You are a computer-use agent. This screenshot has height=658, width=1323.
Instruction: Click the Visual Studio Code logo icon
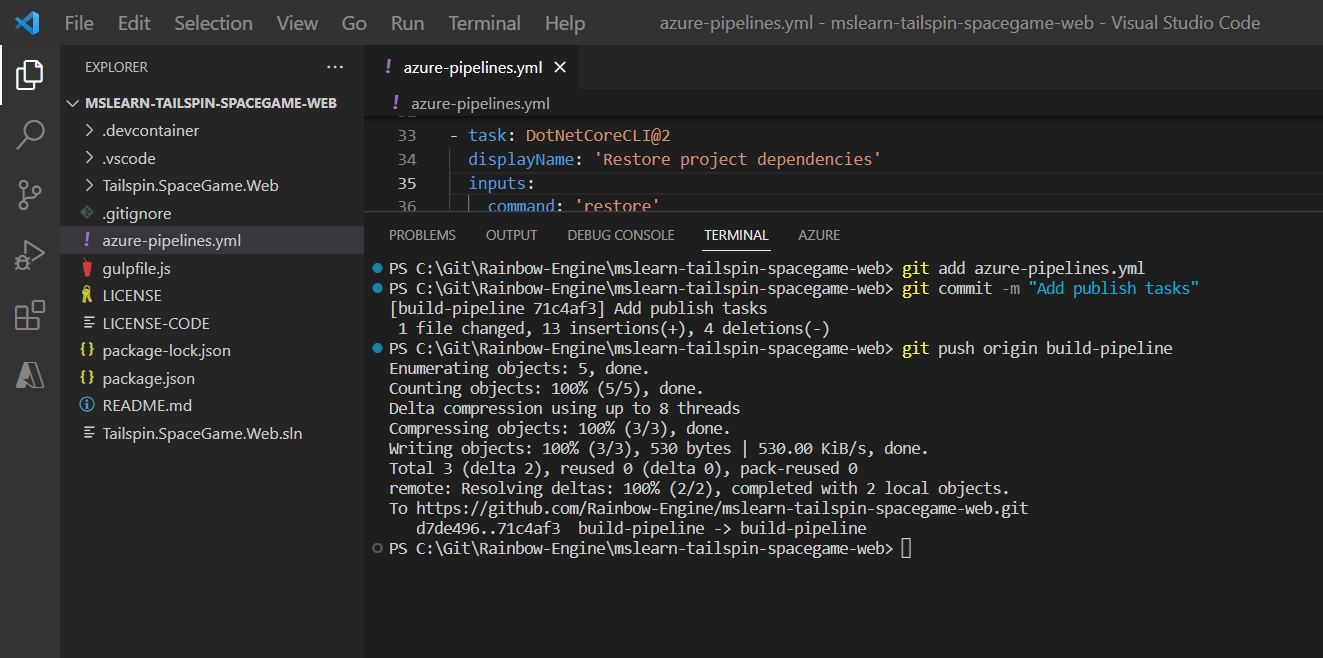(x=27, y=23)
